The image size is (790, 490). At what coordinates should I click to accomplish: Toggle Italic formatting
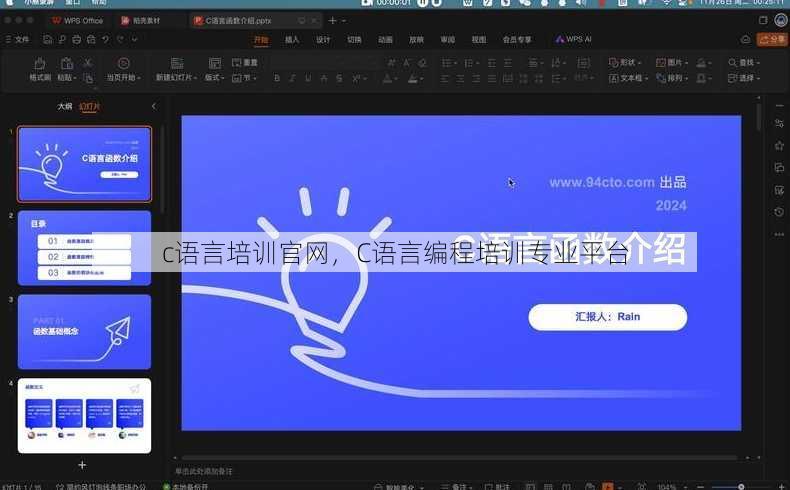292,79
